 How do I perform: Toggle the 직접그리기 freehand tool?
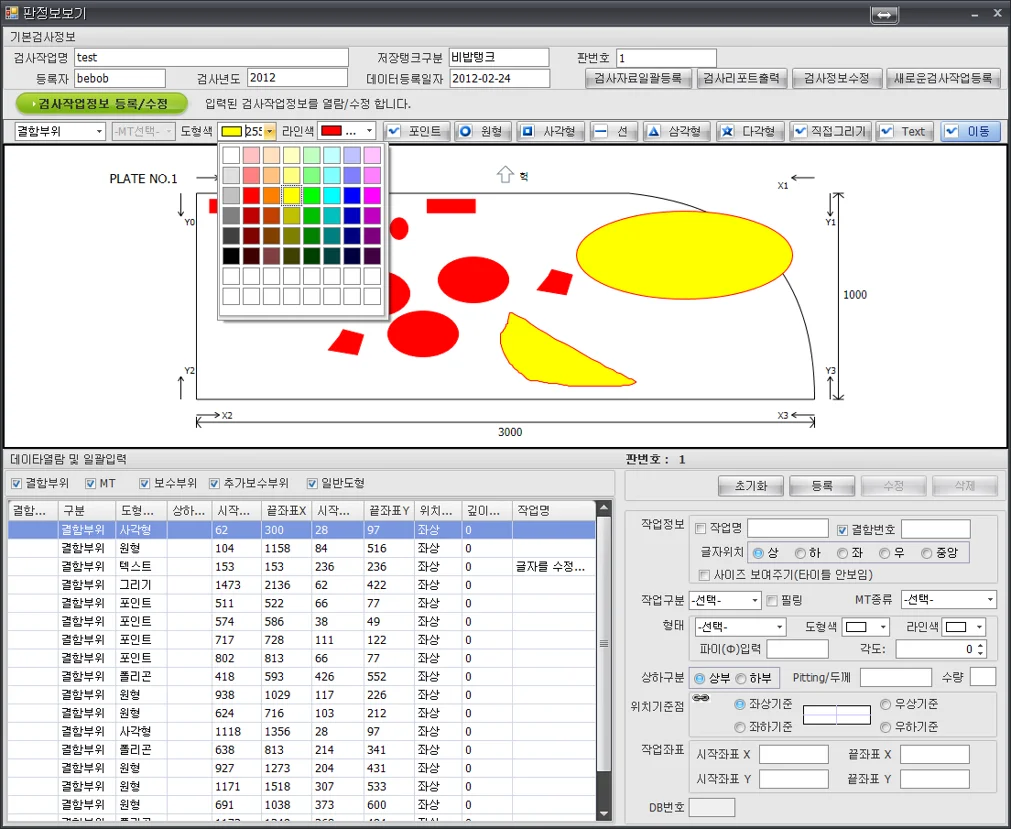830,131
